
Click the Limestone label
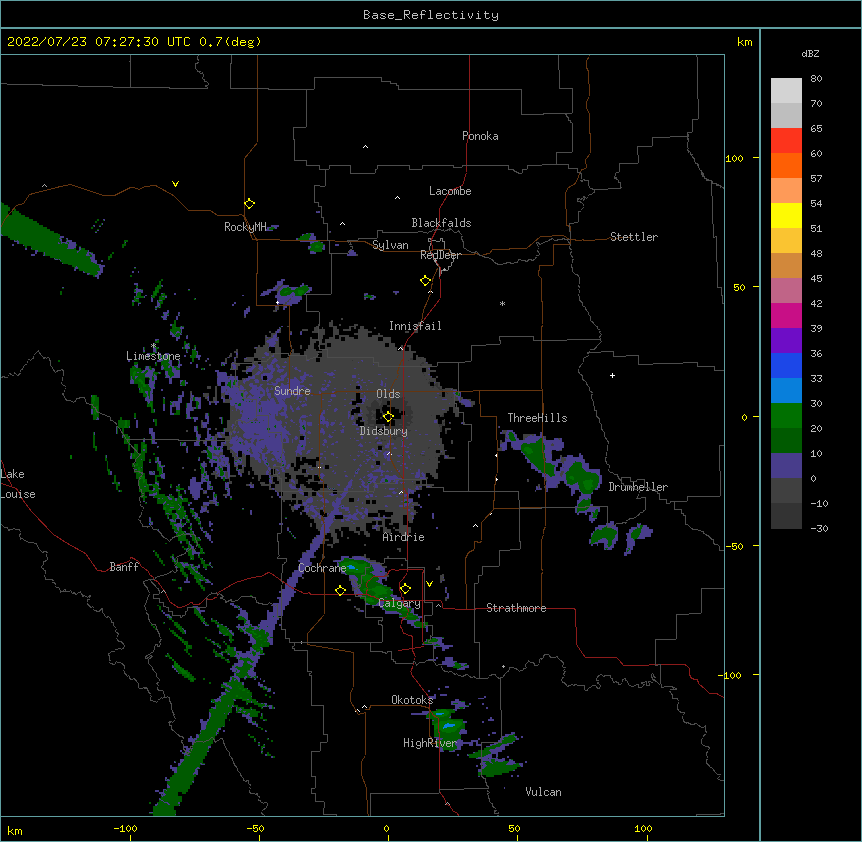[153, 356]
